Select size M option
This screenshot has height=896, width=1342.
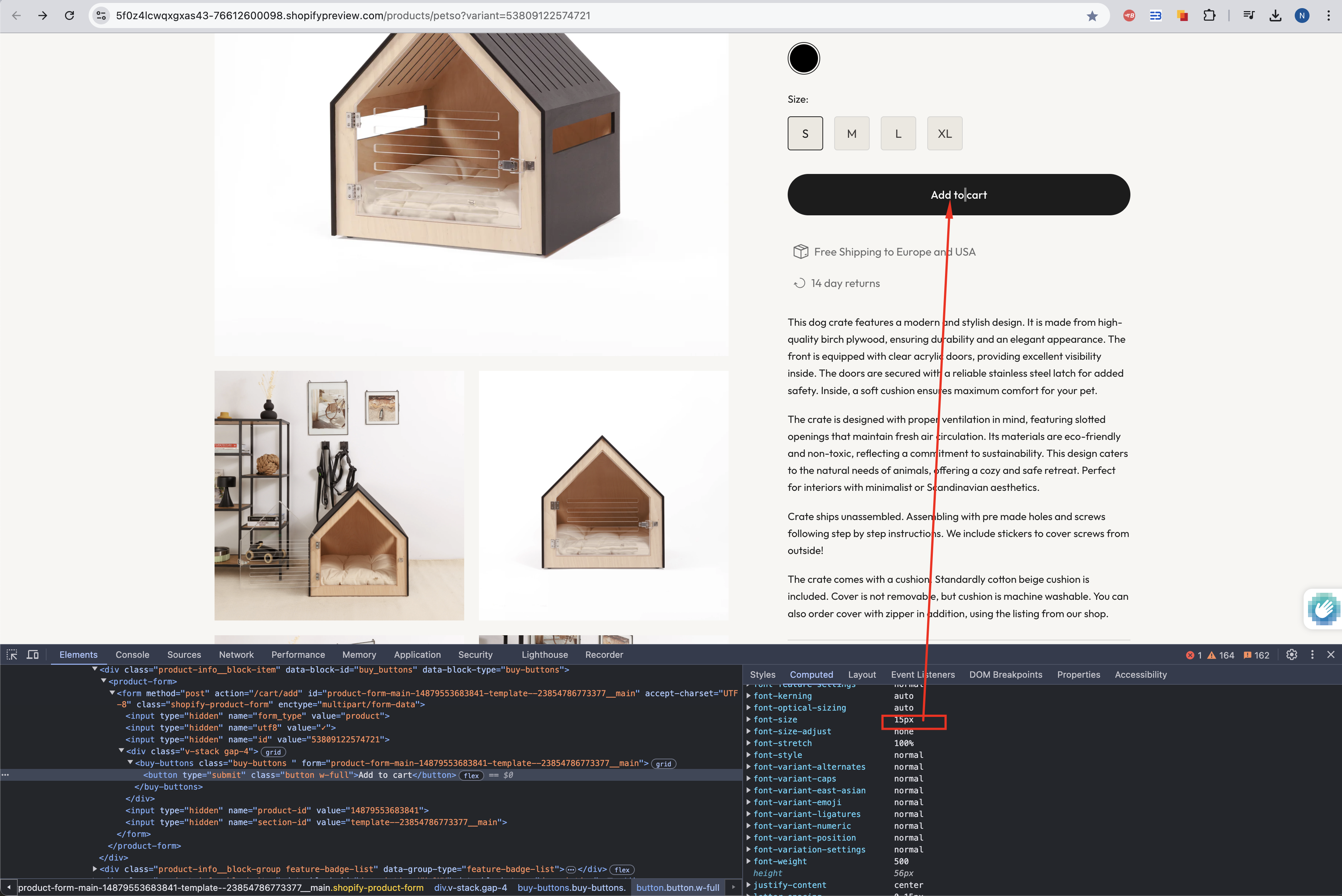851,134
